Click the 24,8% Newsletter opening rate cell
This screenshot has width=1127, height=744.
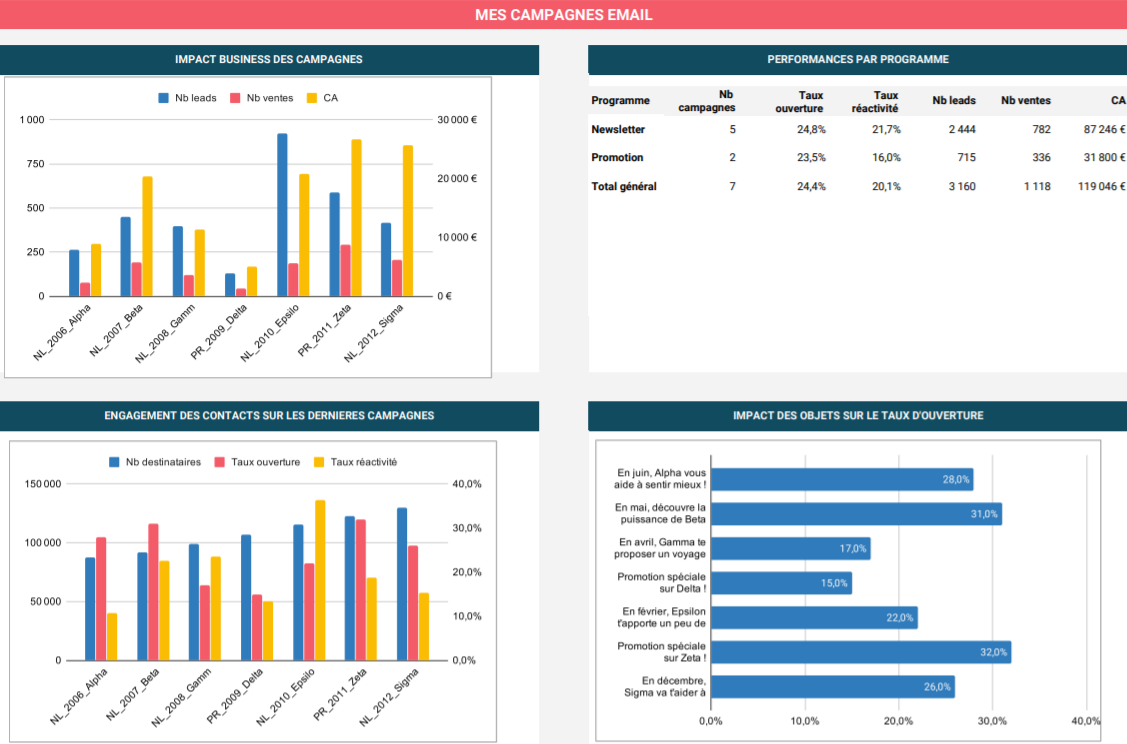point(811,129)
